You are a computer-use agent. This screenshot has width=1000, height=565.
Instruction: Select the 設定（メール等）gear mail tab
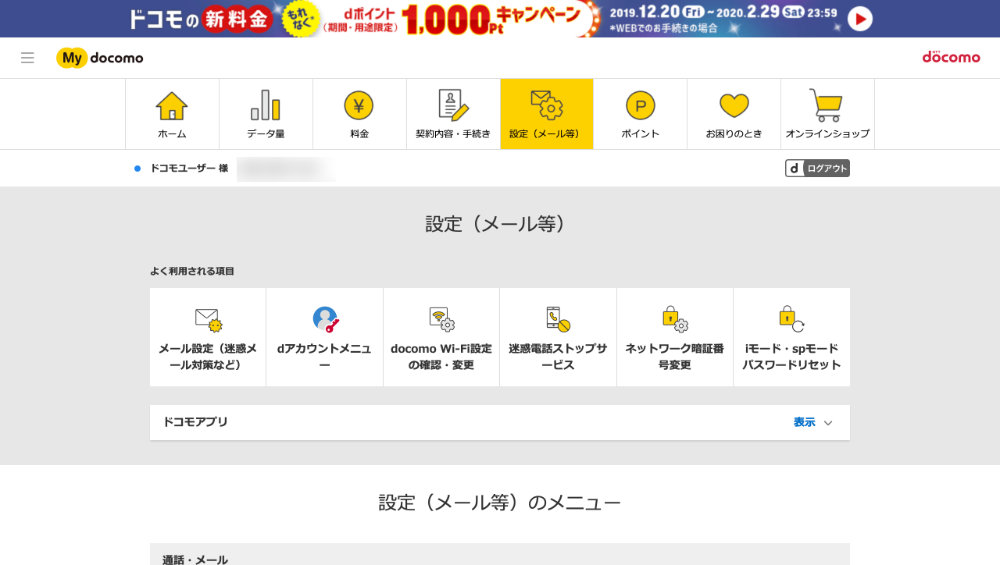[547, 114]
